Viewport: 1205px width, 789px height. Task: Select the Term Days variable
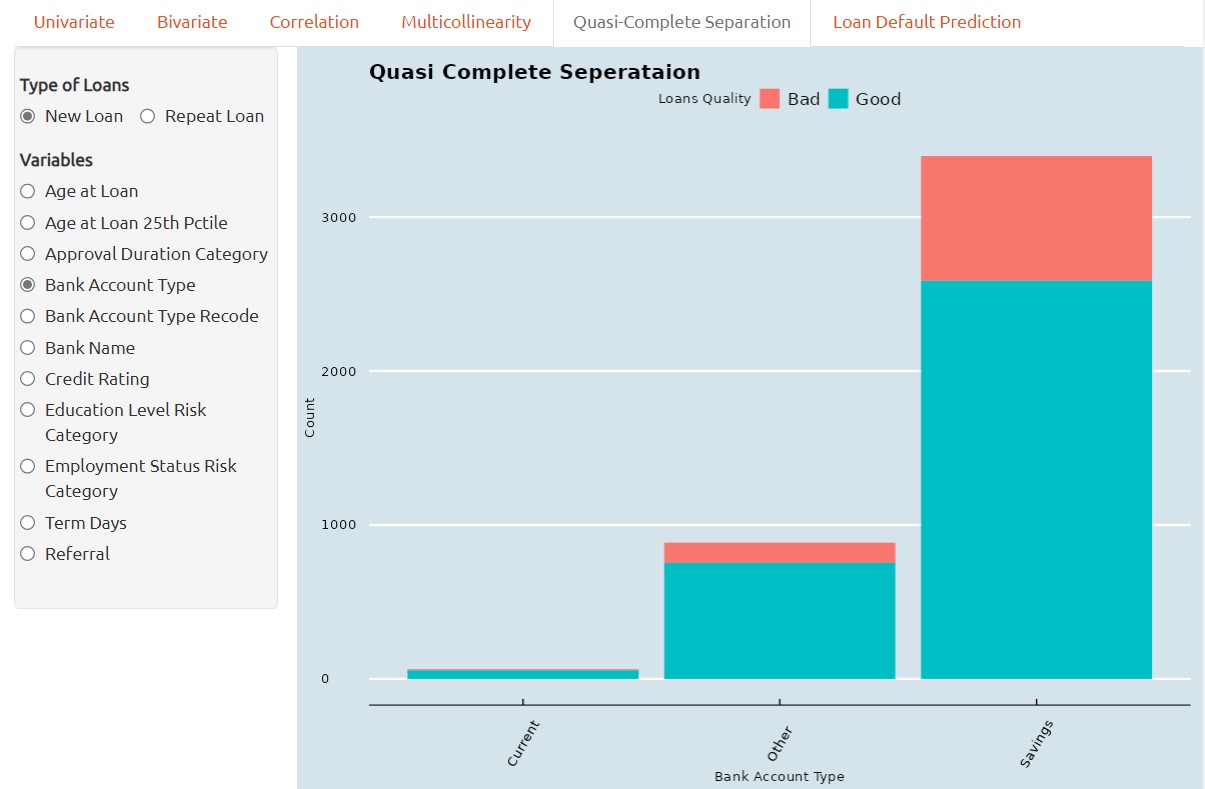coord(28,523)
